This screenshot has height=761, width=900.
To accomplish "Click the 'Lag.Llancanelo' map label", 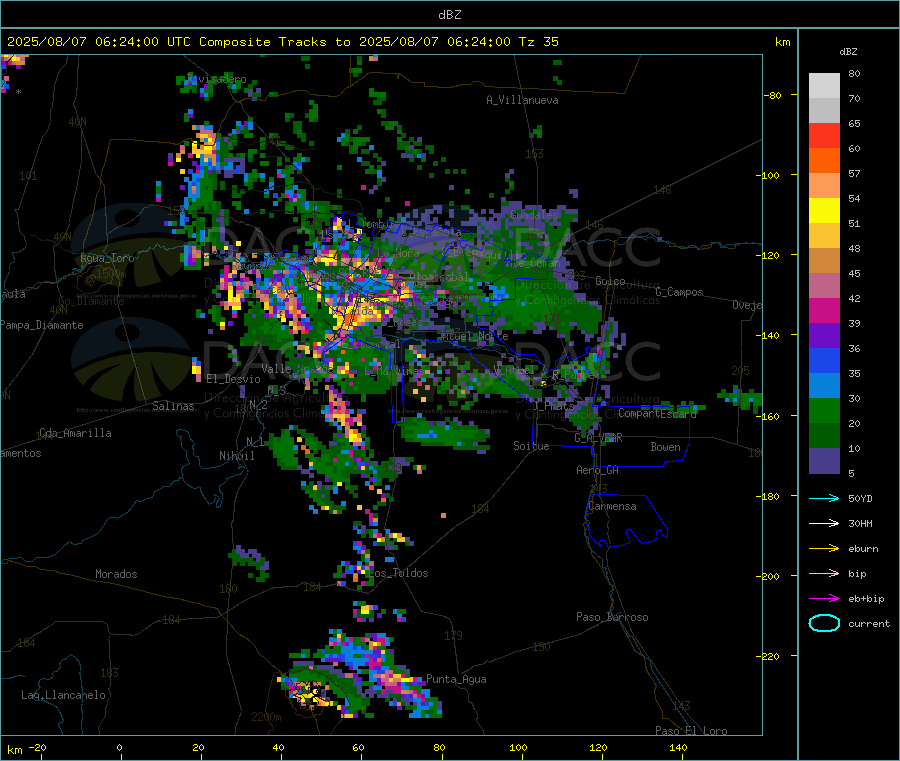I will point(63,695).
